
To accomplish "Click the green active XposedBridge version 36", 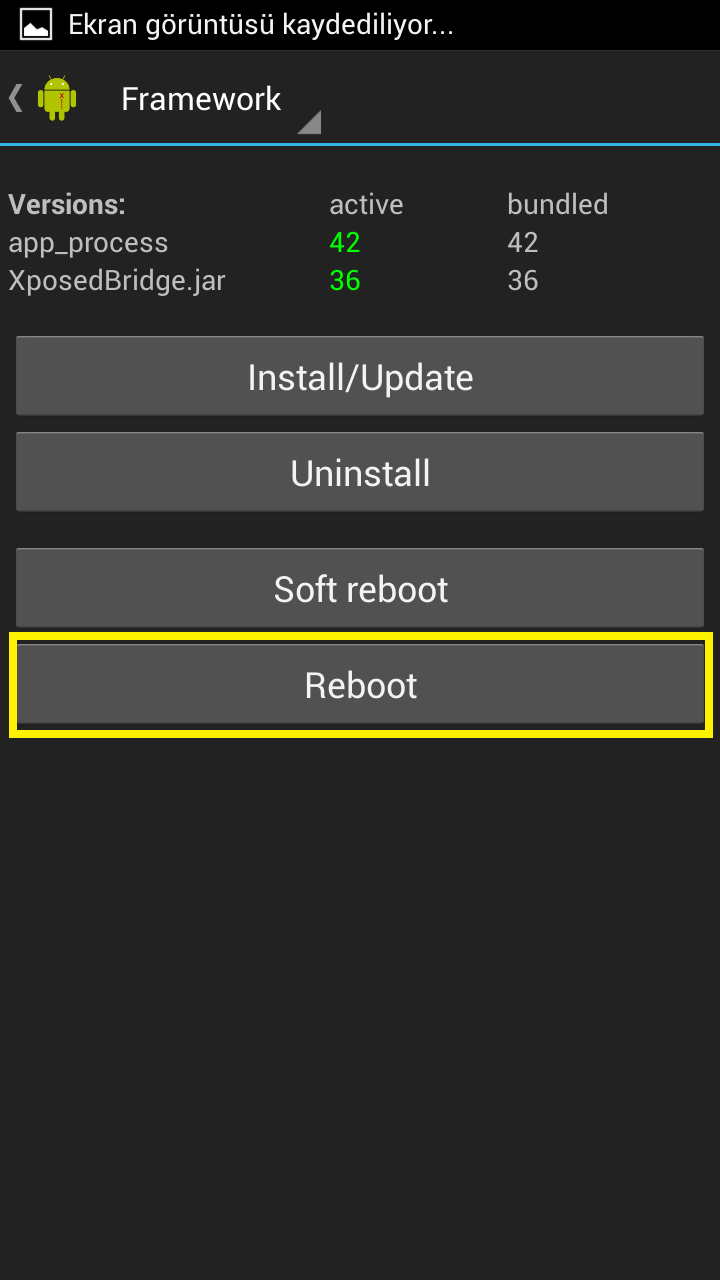I will 345,280.
